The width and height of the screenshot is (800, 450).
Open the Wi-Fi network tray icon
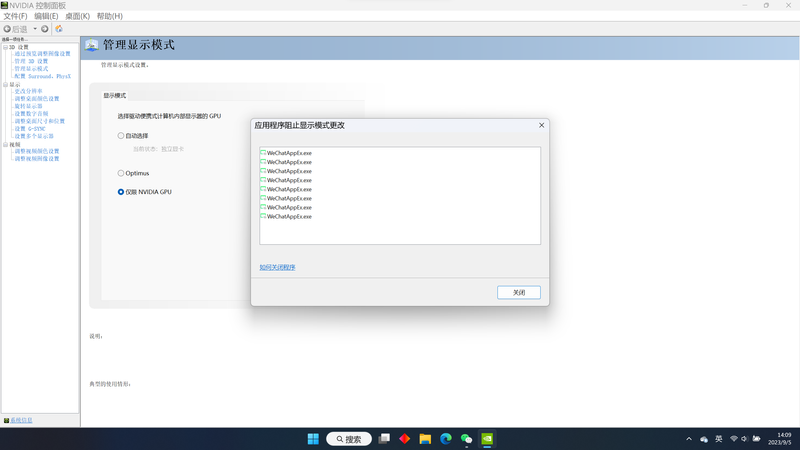pos(734,439)
